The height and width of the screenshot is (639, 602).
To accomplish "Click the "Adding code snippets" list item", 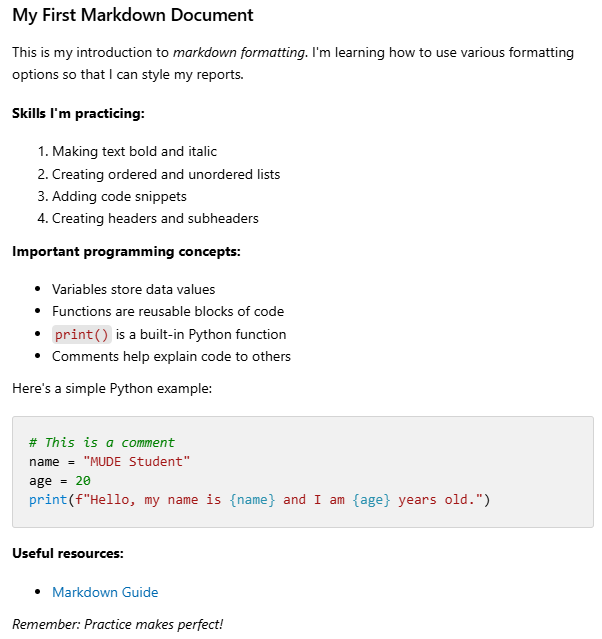I will tap(119, 196).
